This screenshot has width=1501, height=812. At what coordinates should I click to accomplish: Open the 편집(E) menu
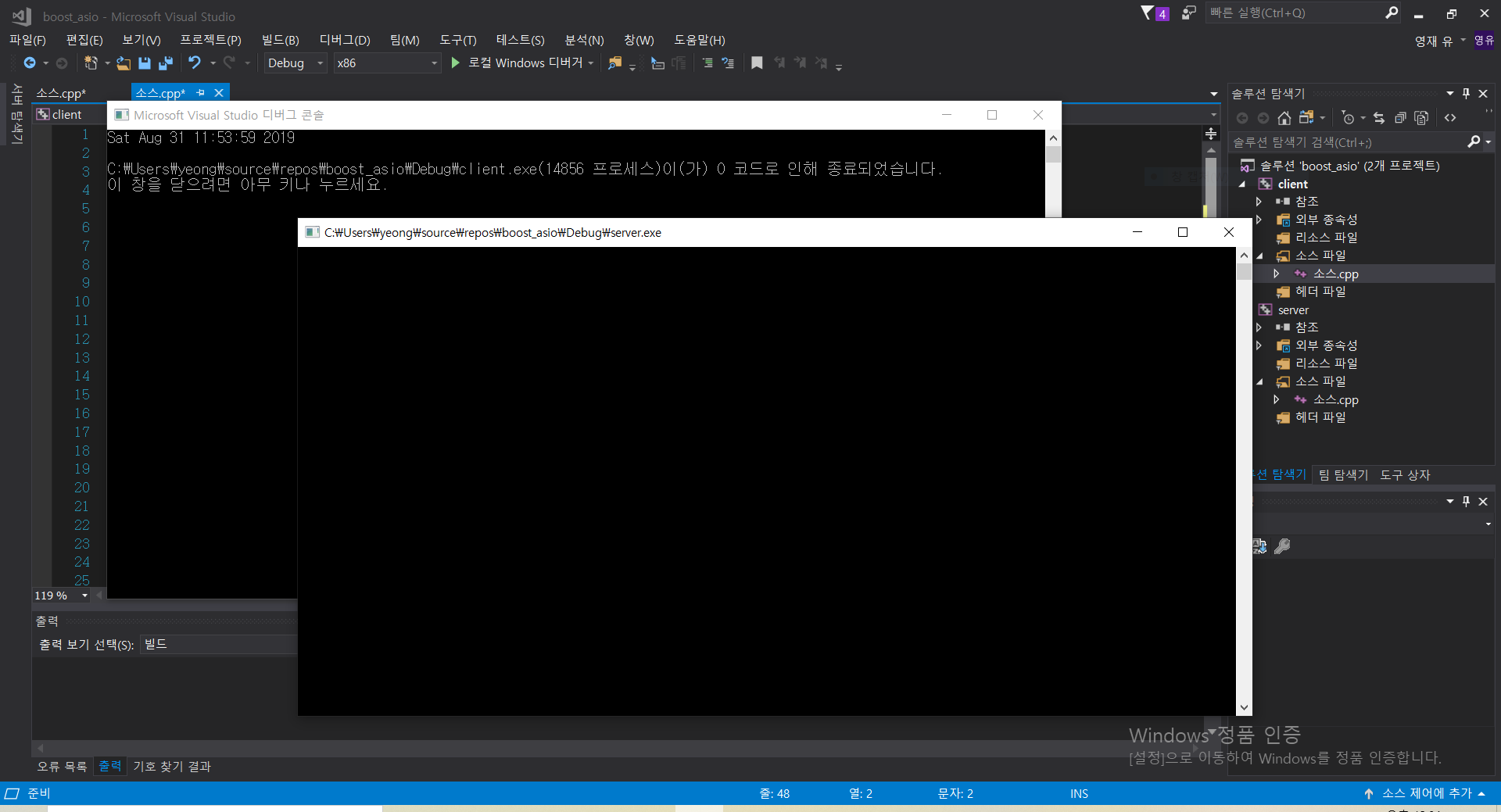(x=84, y=40)
